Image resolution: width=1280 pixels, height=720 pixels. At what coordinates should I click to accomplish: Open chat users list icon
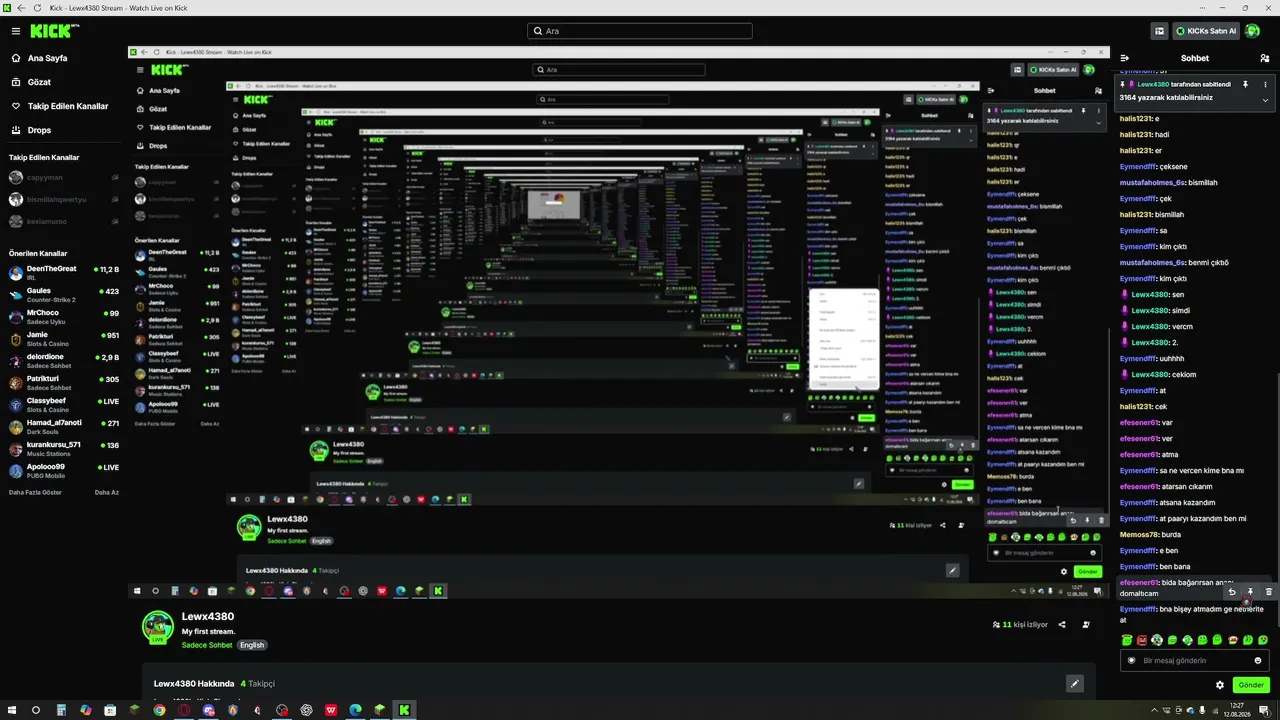(1265, 58)
